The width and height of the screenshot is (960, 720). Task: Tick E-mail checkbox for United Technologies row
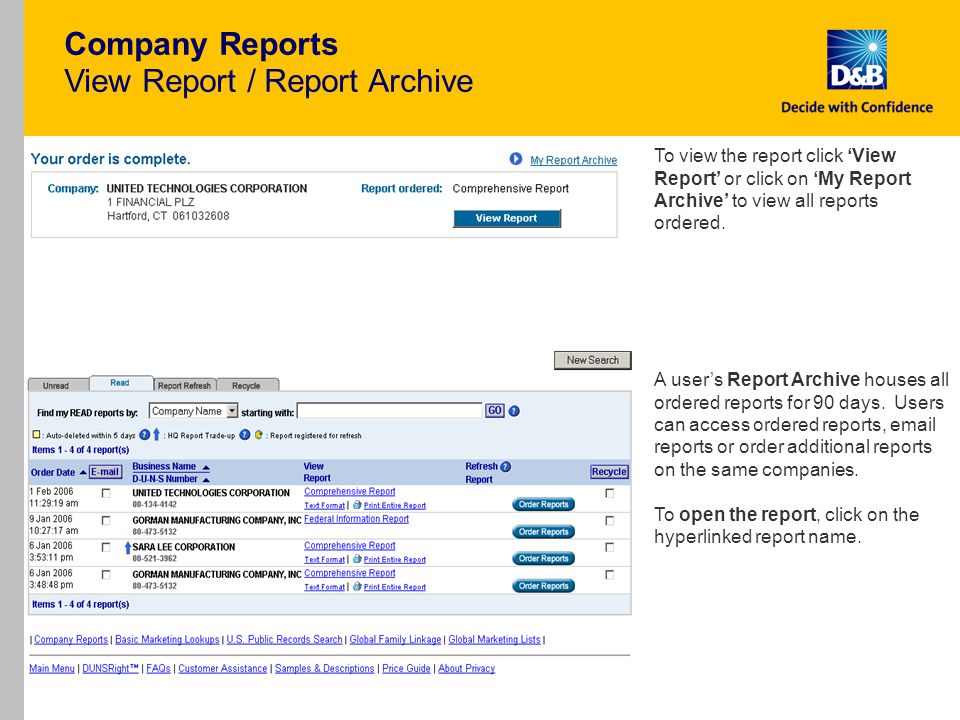(106, 493)
